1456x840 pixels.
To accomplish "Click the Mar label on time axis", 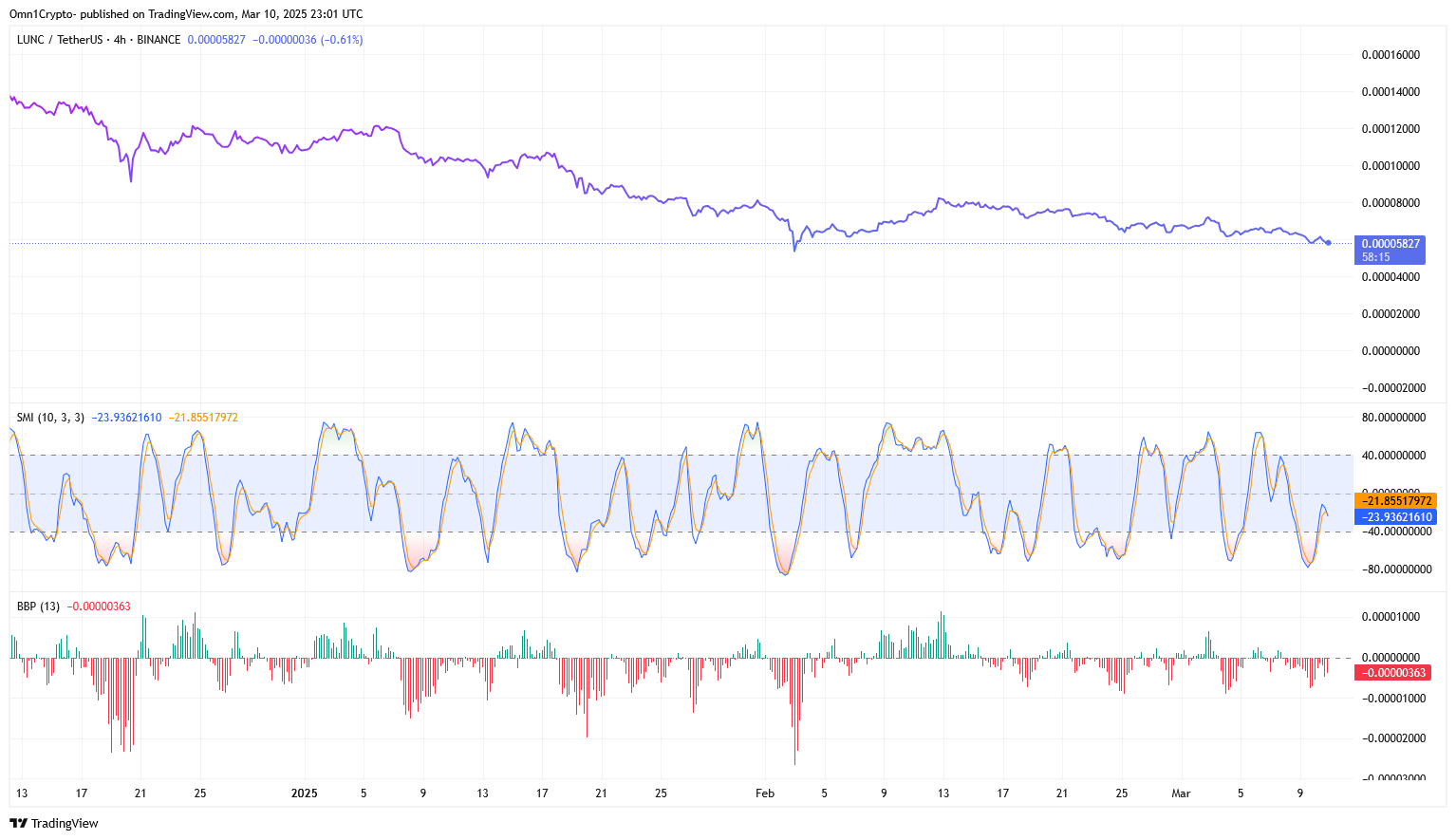I will [x=1181, y=793].
